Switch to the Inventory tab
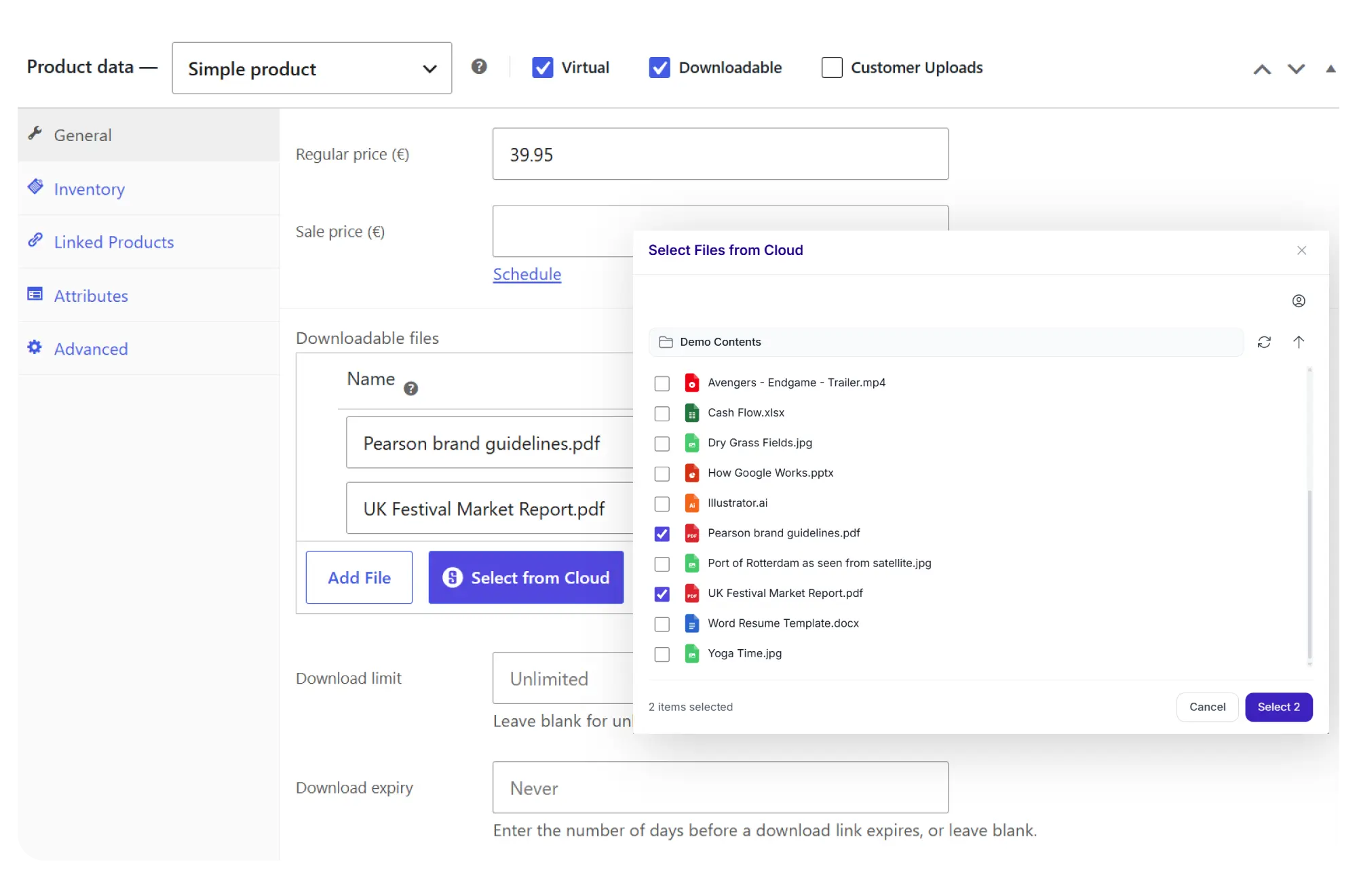1357x896 pixels. pos(149,189)
